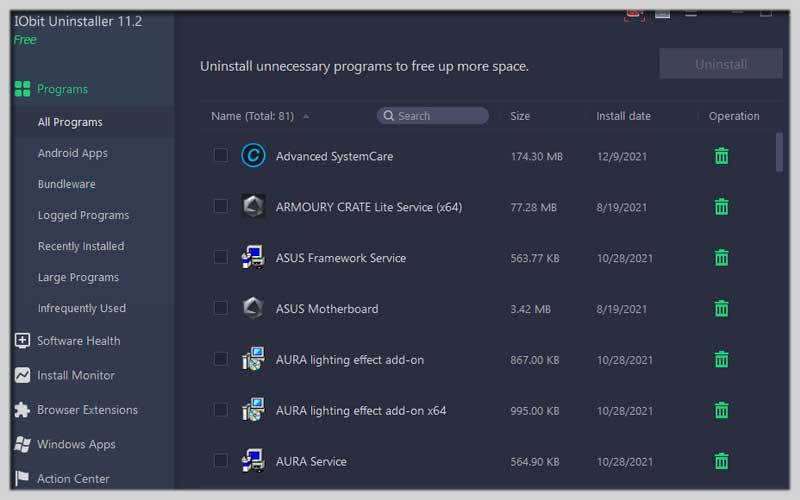Click the Programs grid icon in sidebar
This screenshot has height=500, width=800.
coord(22,89)
